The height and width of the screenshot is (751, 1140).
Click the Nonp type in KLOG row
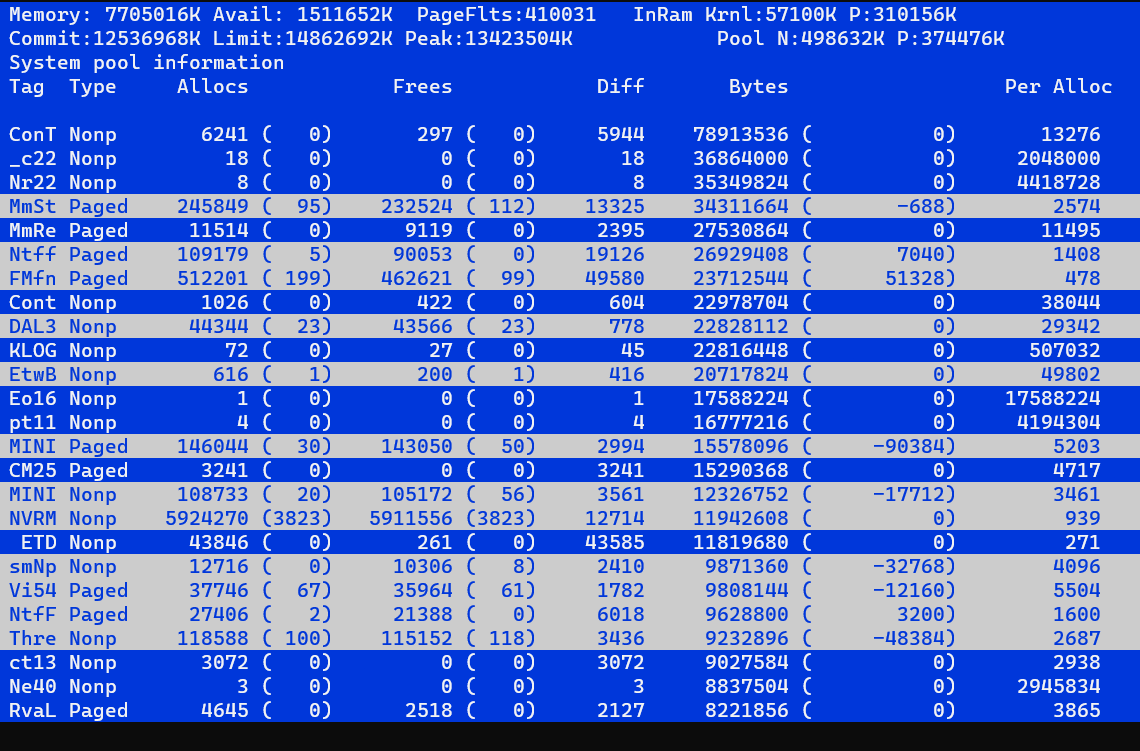click(x=92, y=350)
